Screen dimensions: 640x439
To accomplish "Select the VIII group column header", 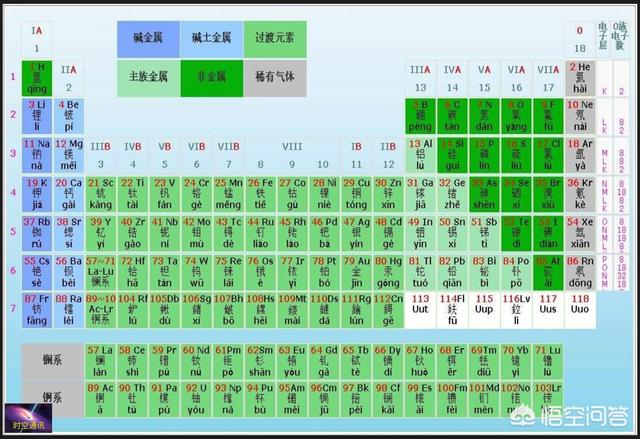I will coord(292,146).
